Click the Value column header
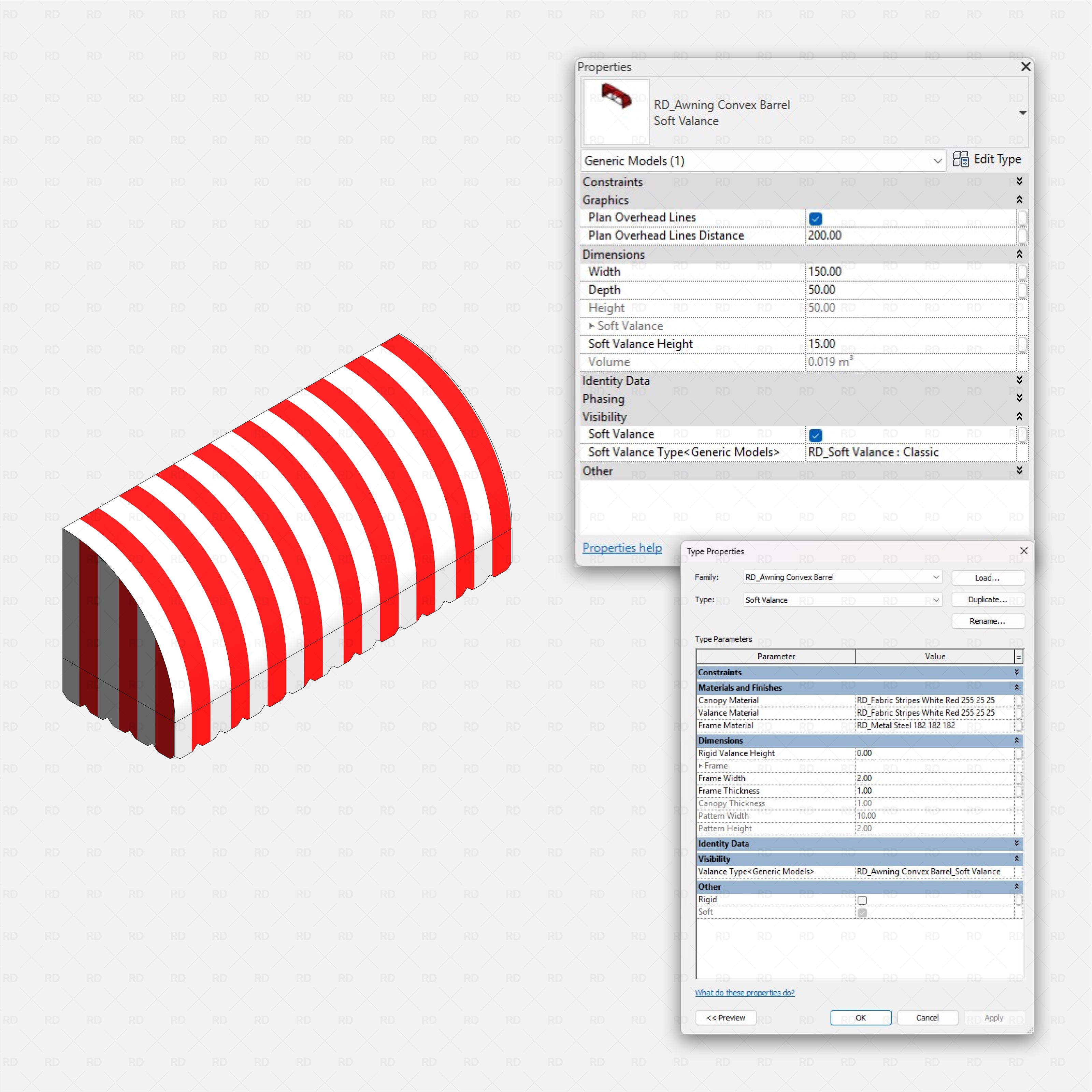This screenshot has width=1092, height=1092. [935, 656]
